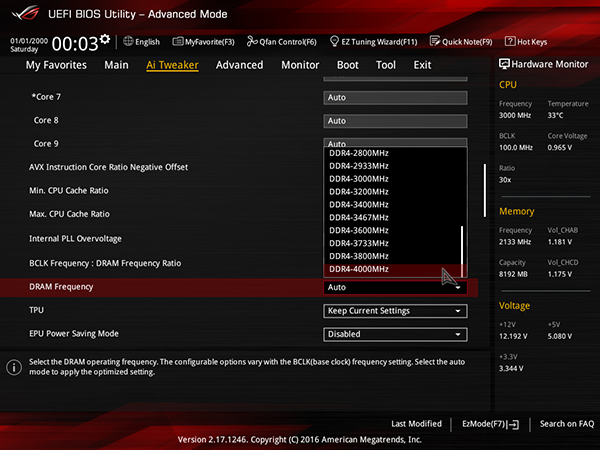Select BCLK Frequency : DRAM Frequency Ratio
600x450 pixels.
tap(105, 263)
